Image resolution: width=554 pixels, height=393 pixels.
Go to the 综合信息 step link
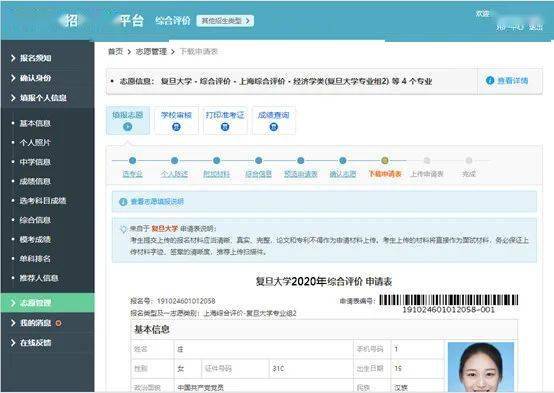258,174
